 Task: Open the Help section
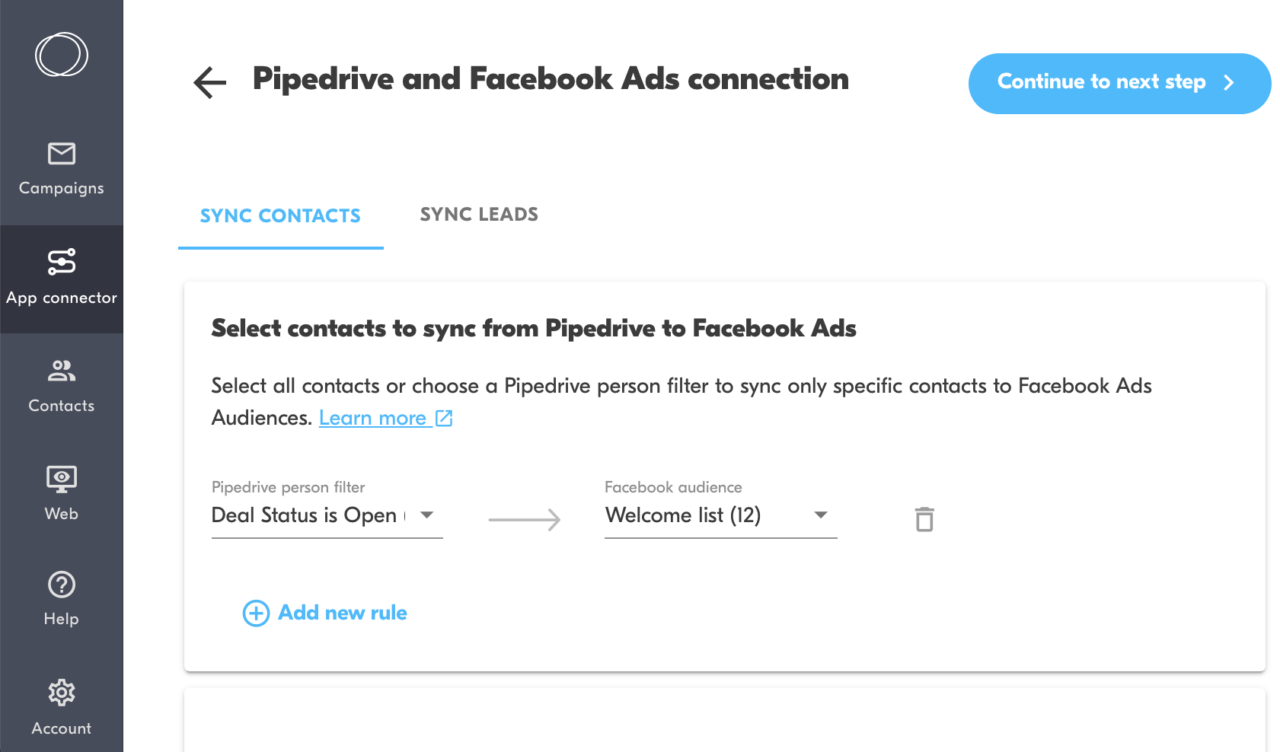[61, 599]
